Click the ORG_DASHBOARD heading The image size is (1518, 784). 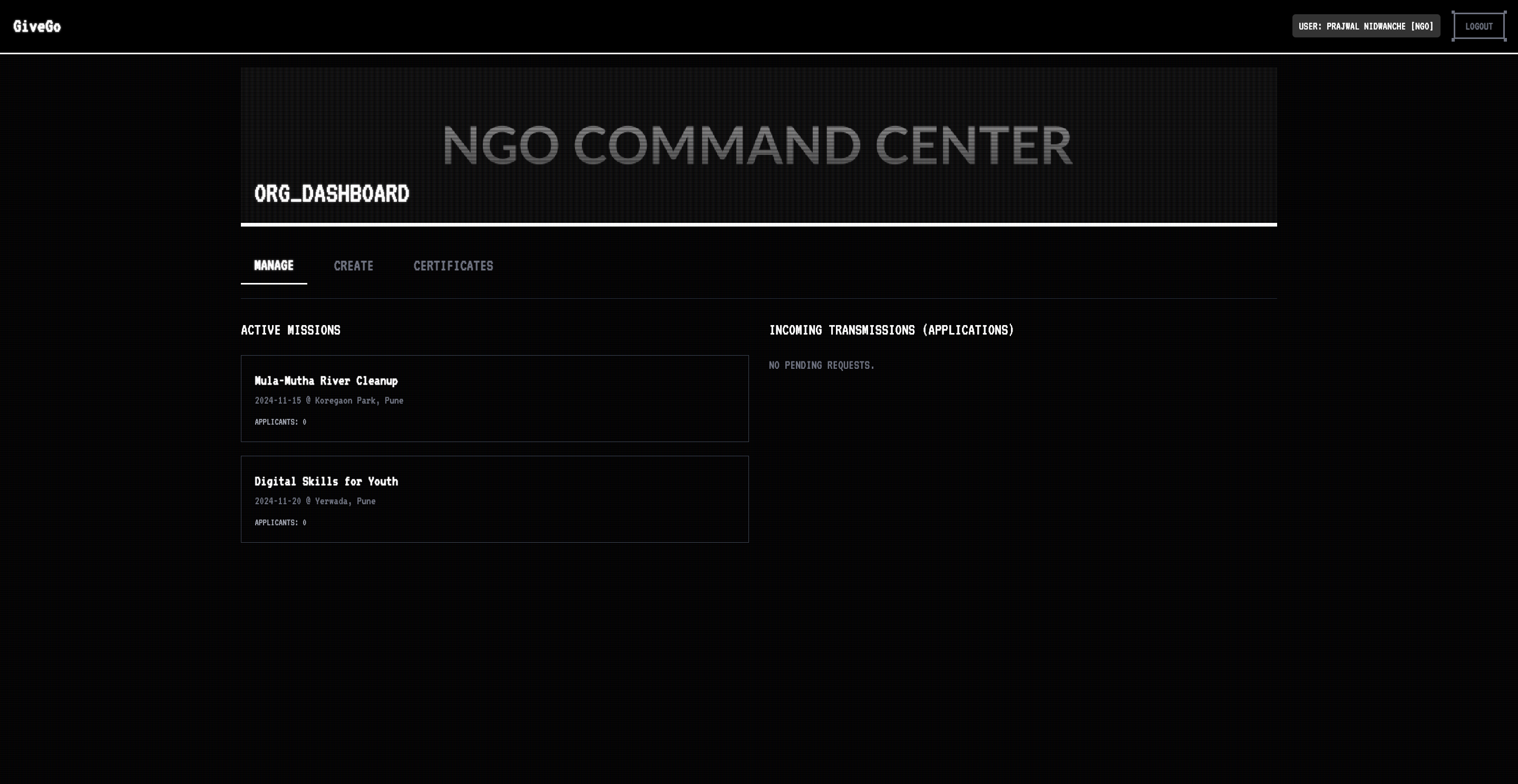point(331,194)
